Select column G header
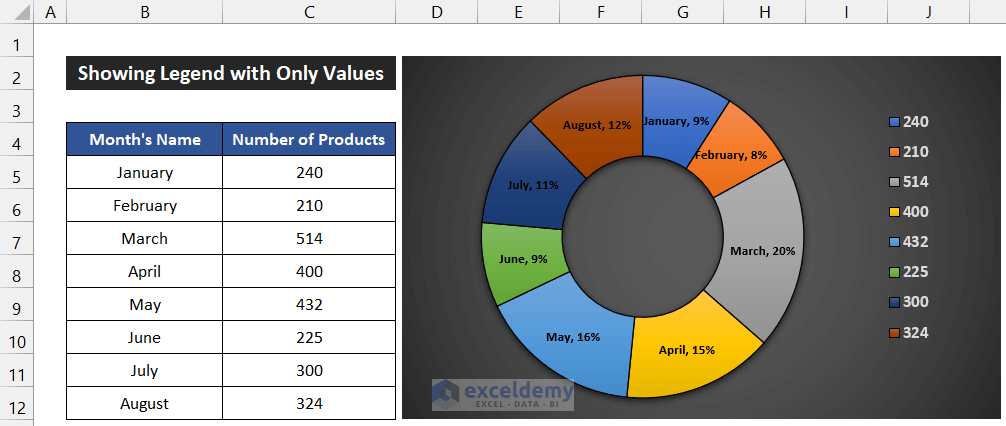The width and height of the screenshot is (1006, 426). (x=682, y=12)
